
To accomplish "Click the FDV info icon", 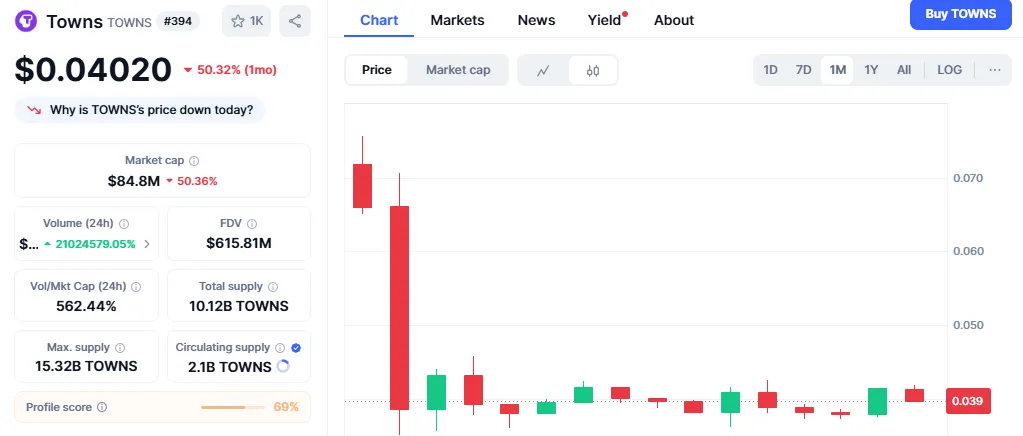I will pyautogui.click(x=252, y=224).
